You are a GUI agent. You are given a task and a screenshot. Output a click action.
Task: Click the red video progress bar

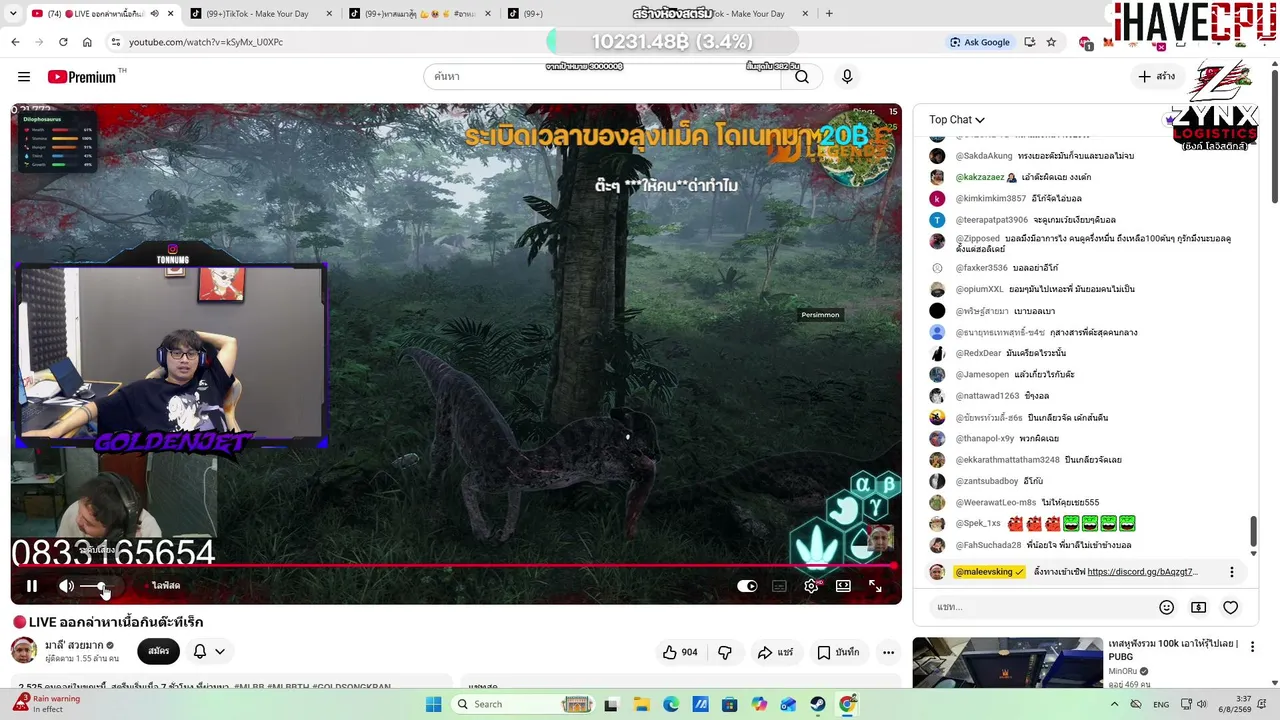click(452, 566)
